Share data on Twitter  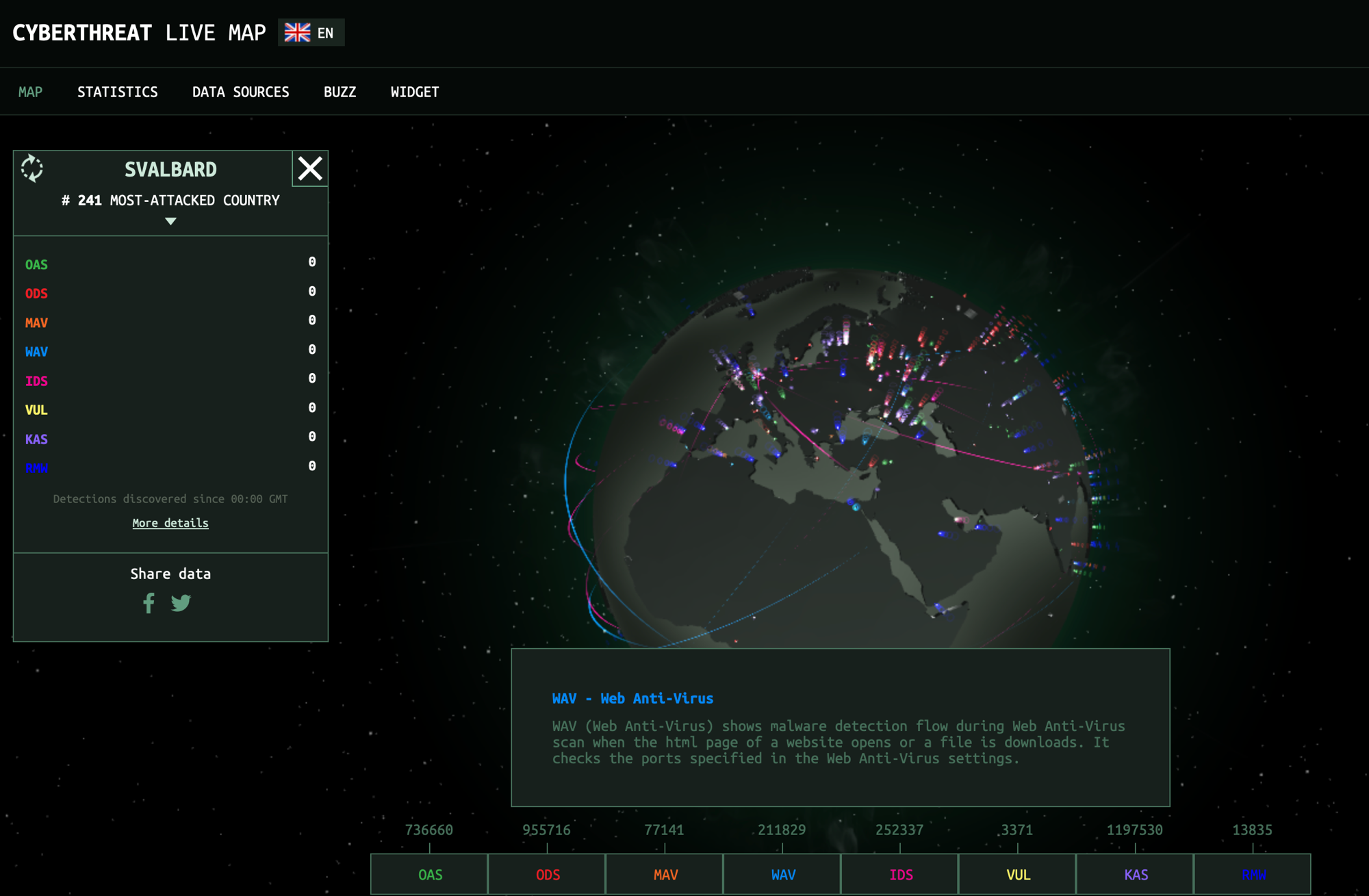(x=181, y=603)
